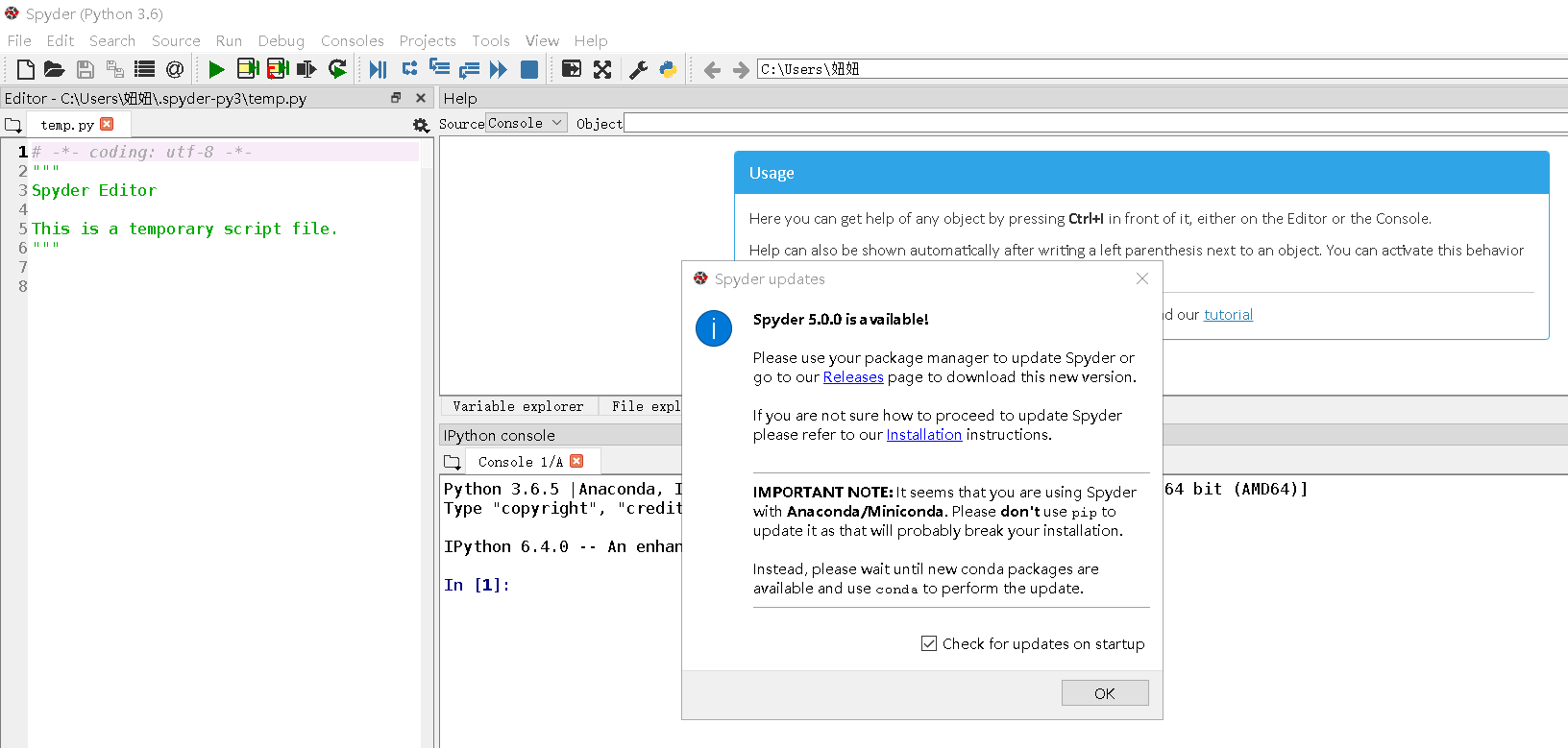This screenshot has height=748, width=1568.
Task: Continue debug execution double-arrow icon
Action: 498,69
